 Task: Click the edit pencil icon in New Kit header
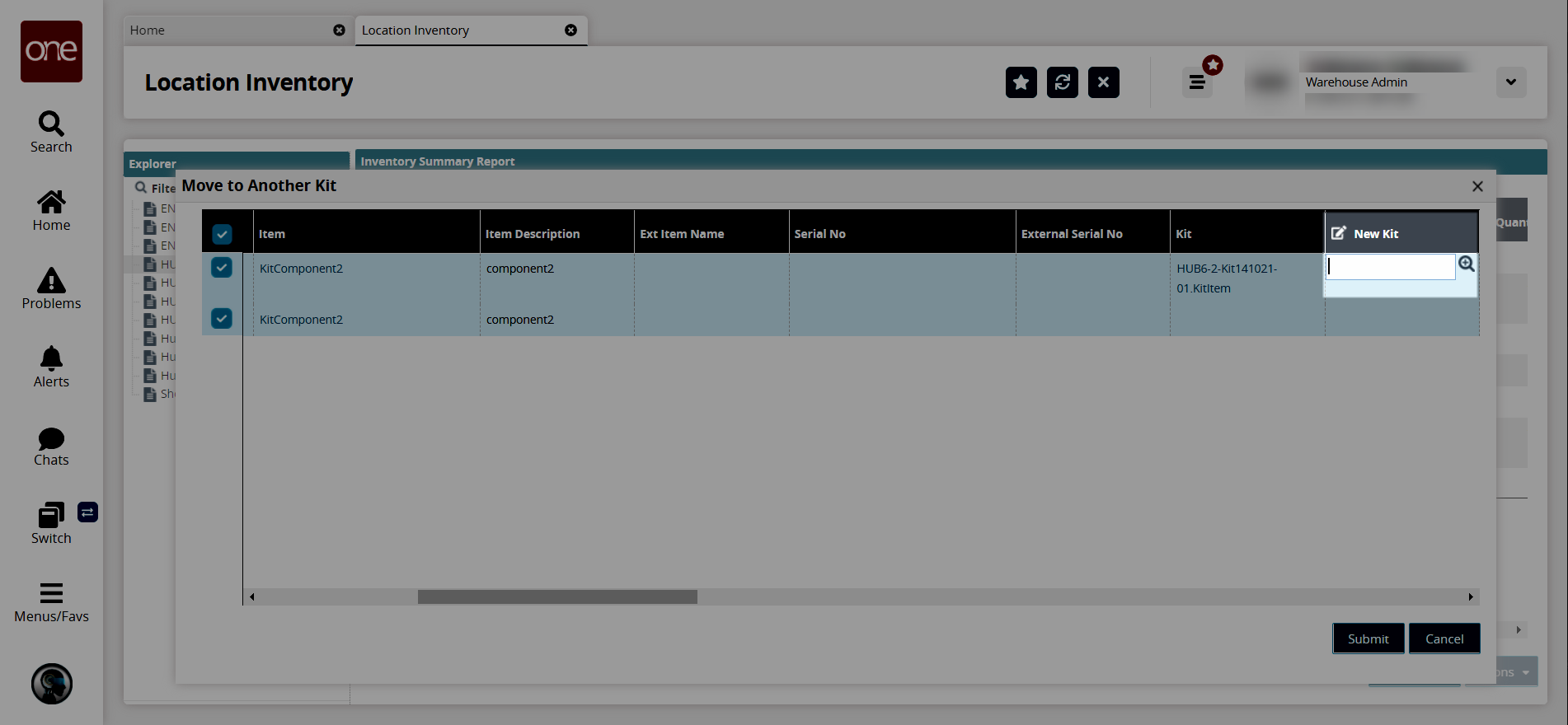[x=1339, y=233]
